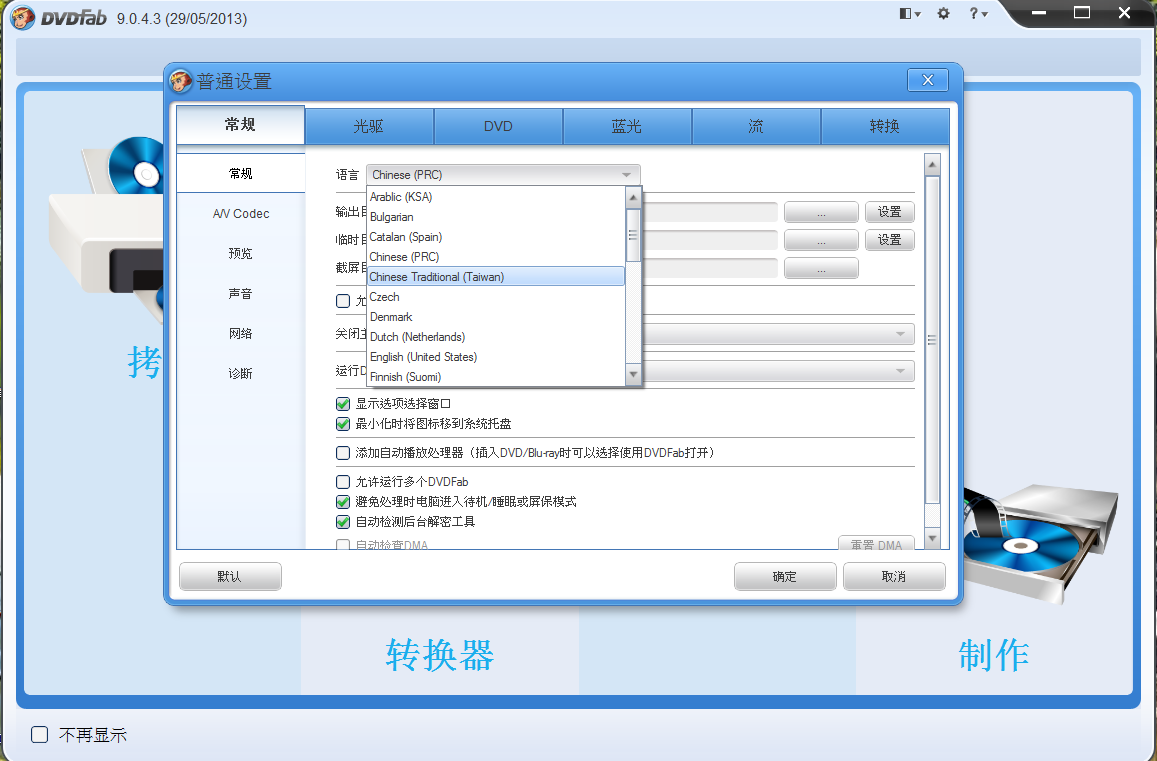This screenshot has width=1157, height=761.
Task: Click the 默认 default button
Action: click(230, 576)
